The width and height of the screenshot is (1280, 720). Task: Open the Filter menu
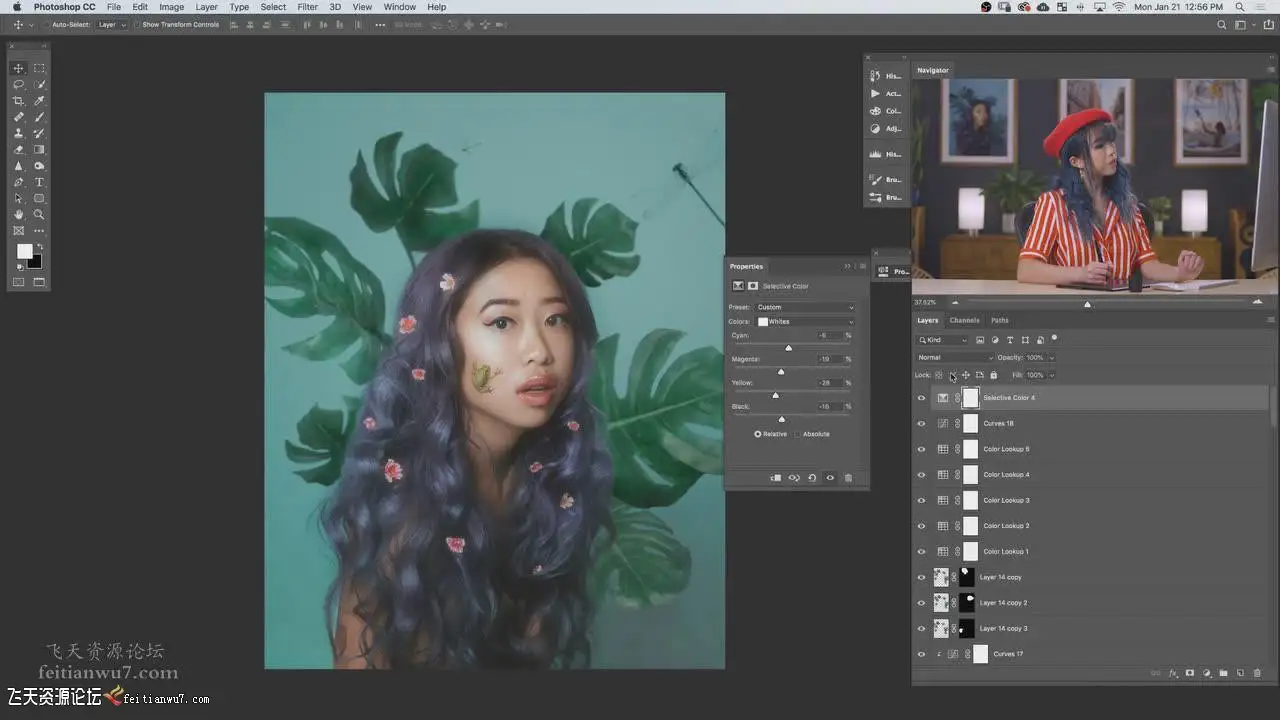(307, 7)
